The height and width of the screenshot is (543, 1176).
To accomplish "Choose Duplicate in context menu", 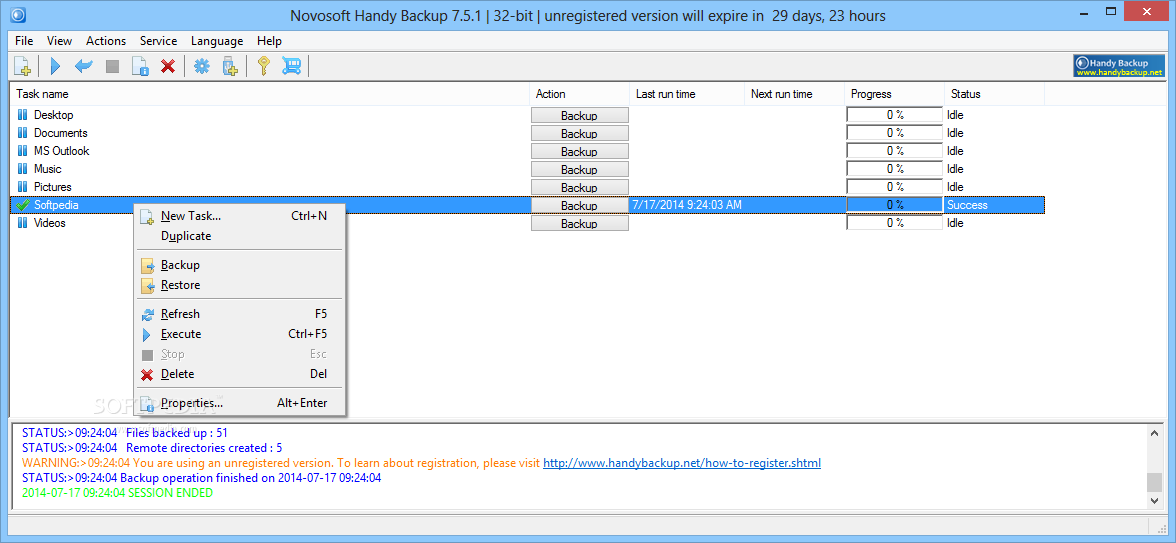I will 239,236.
